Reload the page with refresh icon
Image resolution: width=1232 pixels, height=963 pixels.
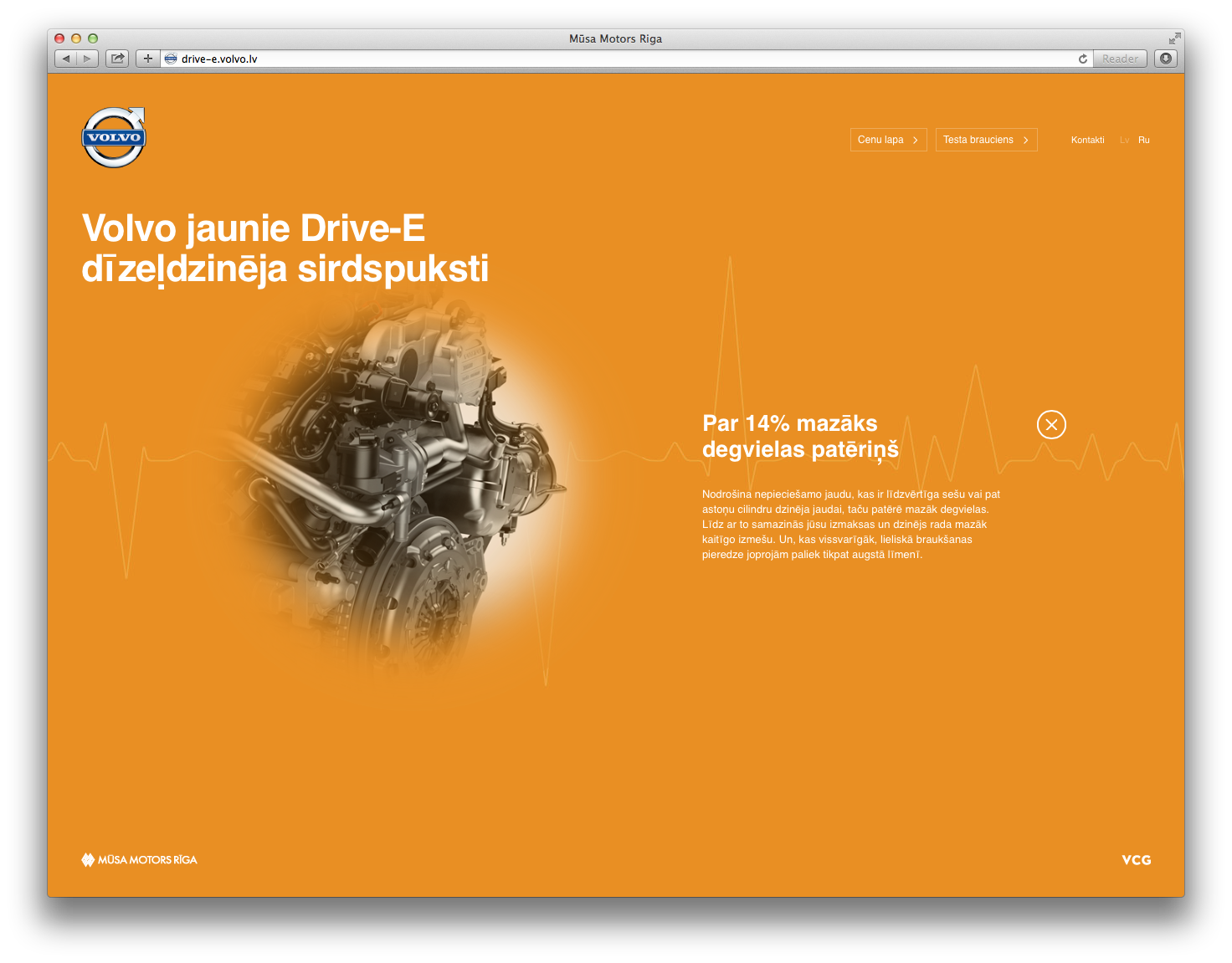click(x=1083, y=59)
